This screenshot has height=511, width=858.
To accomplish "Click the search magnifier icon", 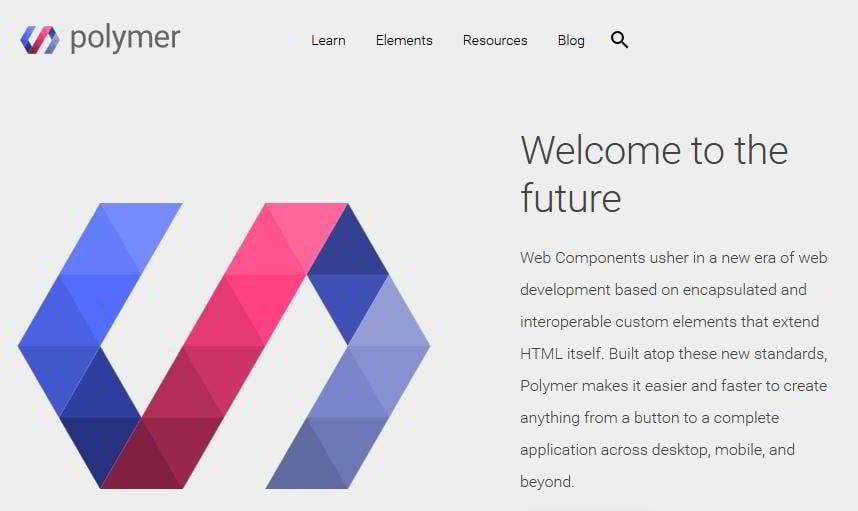I will [x=620, y=40].
